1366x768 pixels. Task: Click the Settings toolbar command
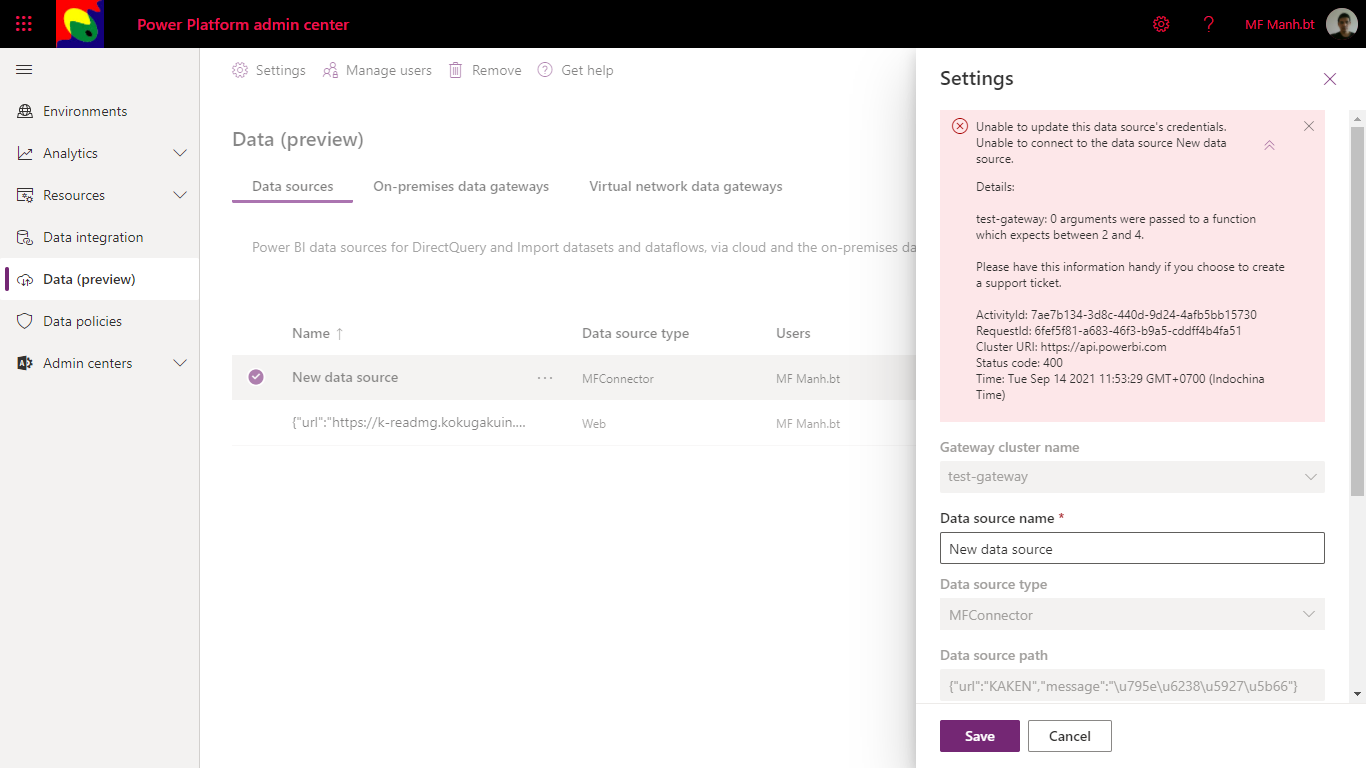[x=269, y=70]
